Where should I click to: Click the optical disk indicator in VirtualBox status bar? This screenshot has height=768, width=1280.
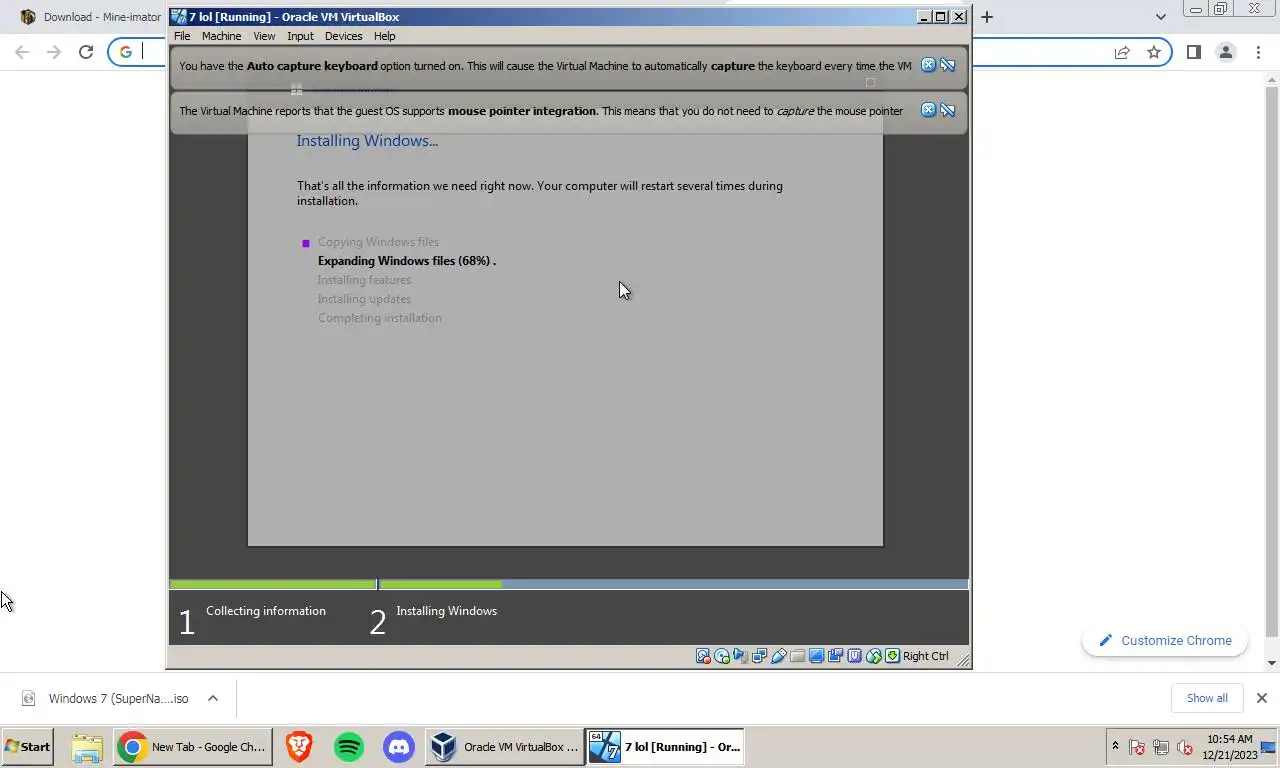tap(722, 656)
